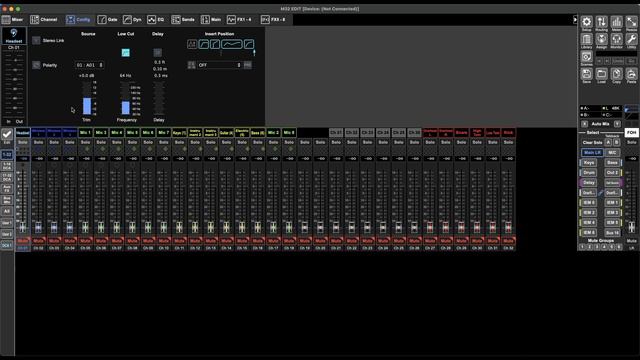This screenshot has width=640, height=360.
Task: Click mute group 1 button
Action: pos(583,247)
